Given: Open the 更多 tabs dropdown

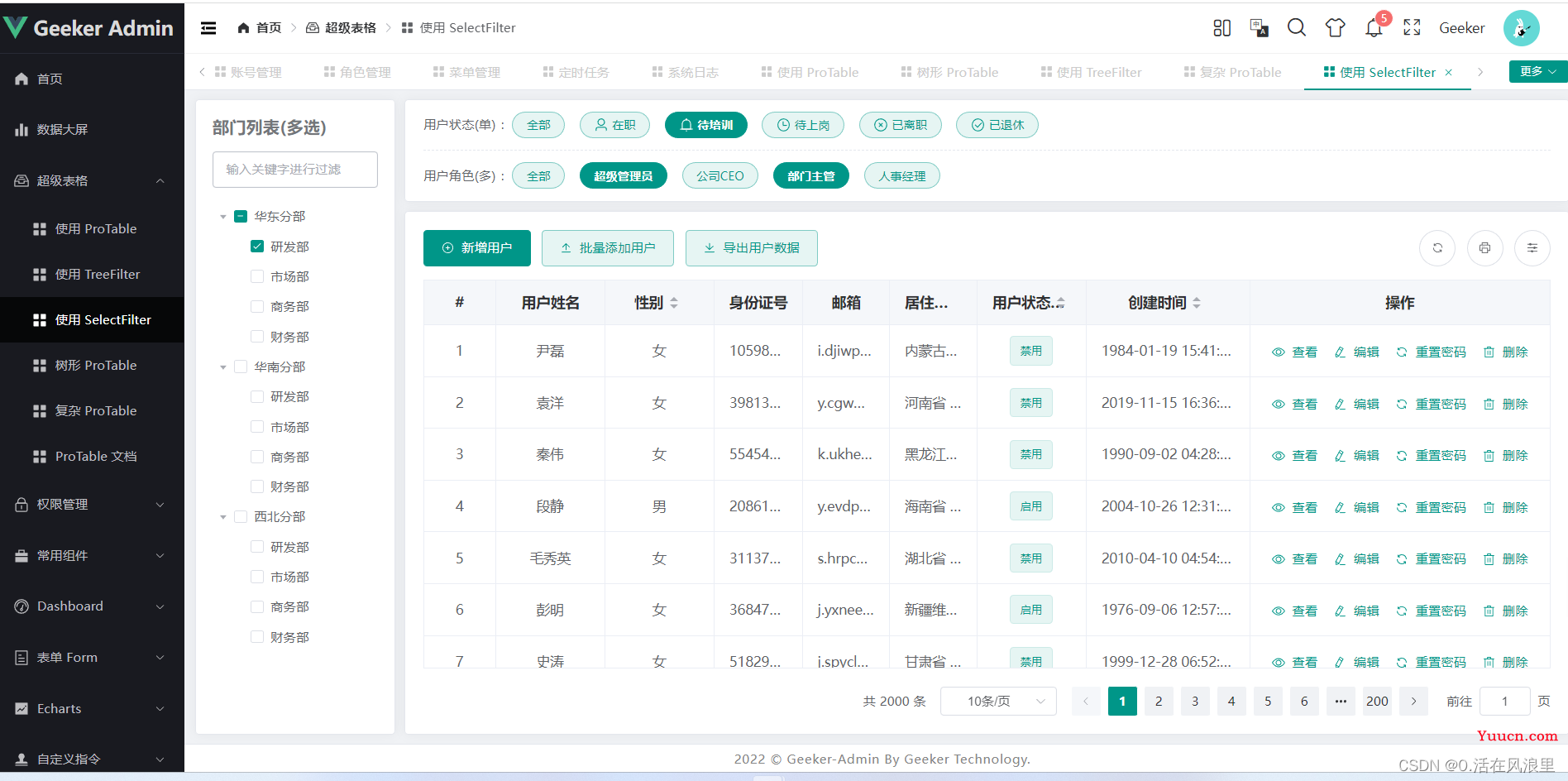Looking at the screenshot, I should tap(1537, 72).
